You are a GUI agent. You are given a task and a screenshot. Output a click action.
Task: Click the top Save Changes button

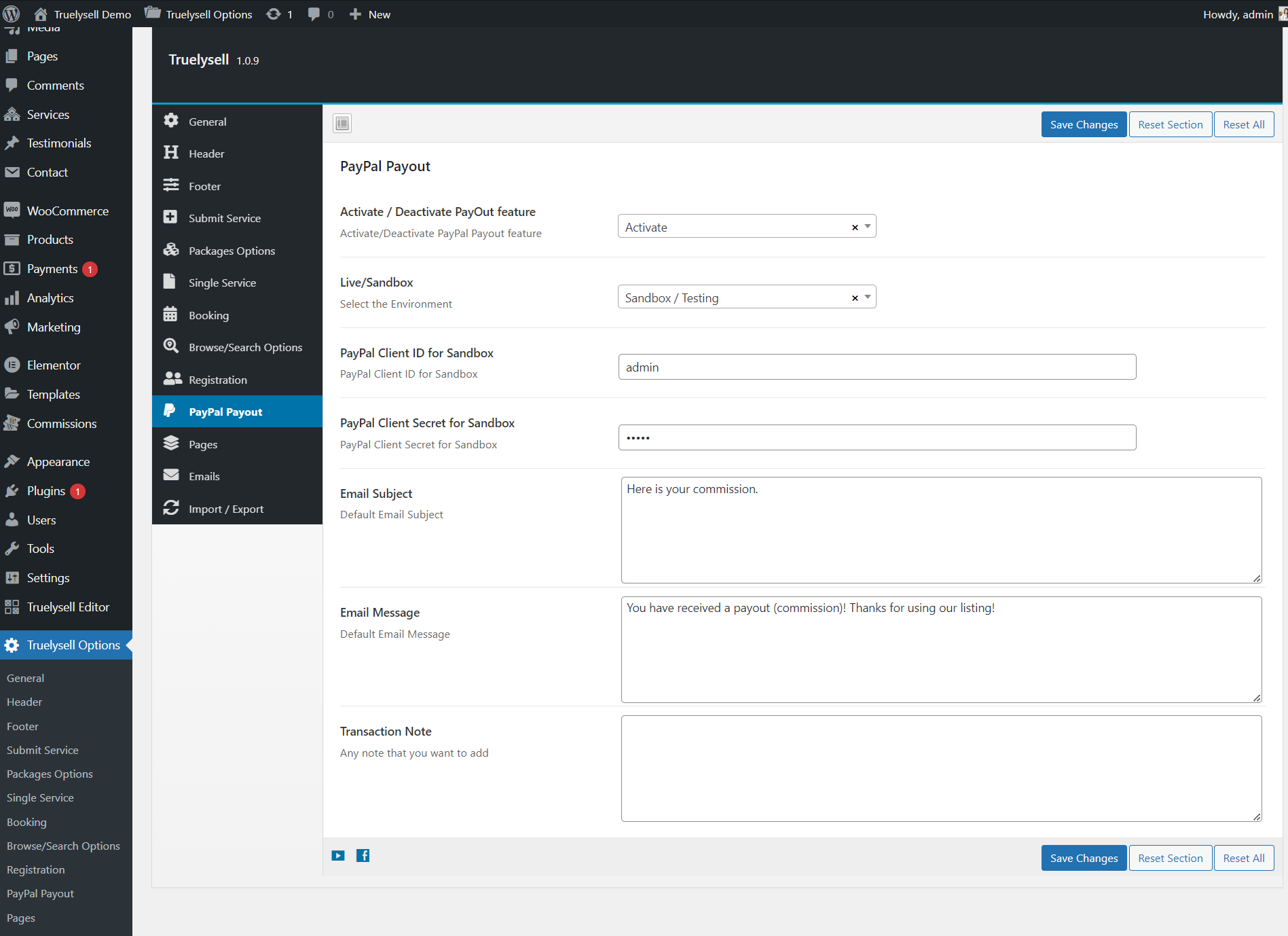[1084, 124]
